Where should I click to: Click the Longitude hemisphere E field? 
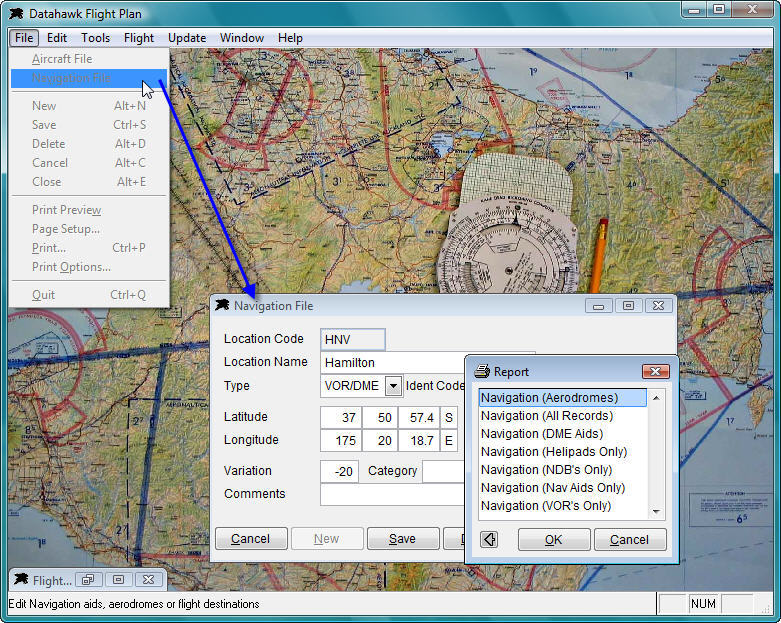[449, 441]
